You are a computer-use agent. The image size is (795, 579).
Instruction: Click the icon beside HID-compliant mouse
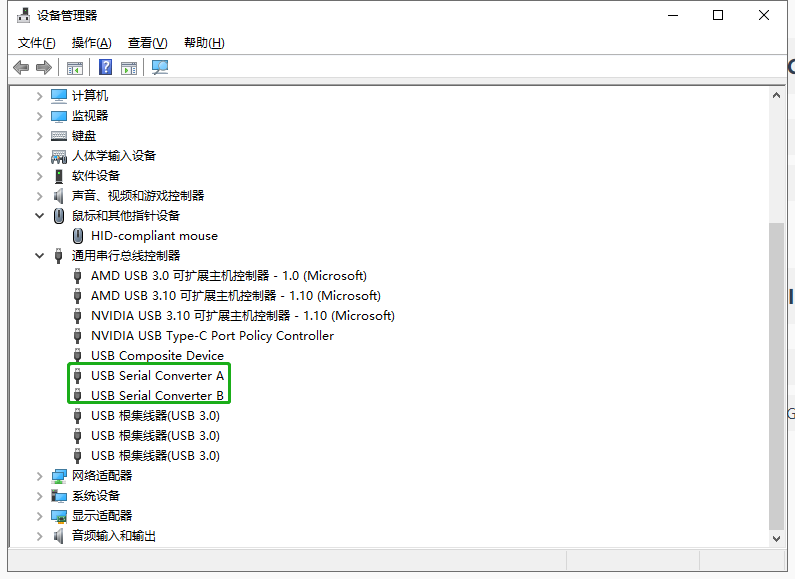pyautogui.click(x=78, y=236)
